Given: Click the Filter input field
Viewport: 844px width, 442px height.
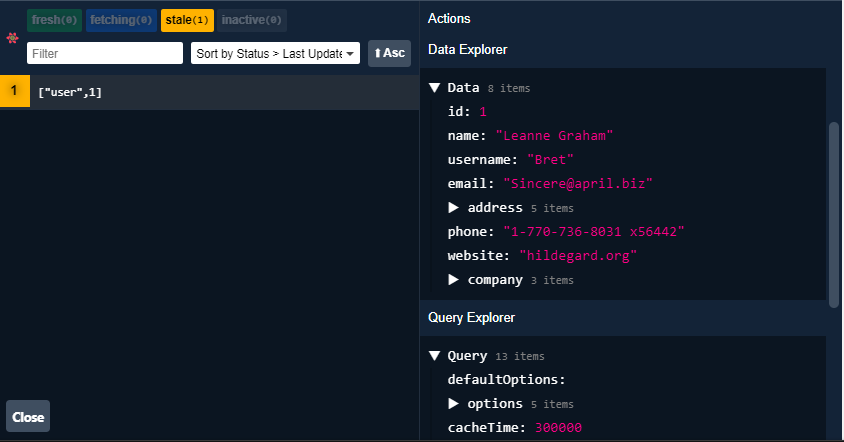Looking at the screenshot, I should click(x=105, y=53).
